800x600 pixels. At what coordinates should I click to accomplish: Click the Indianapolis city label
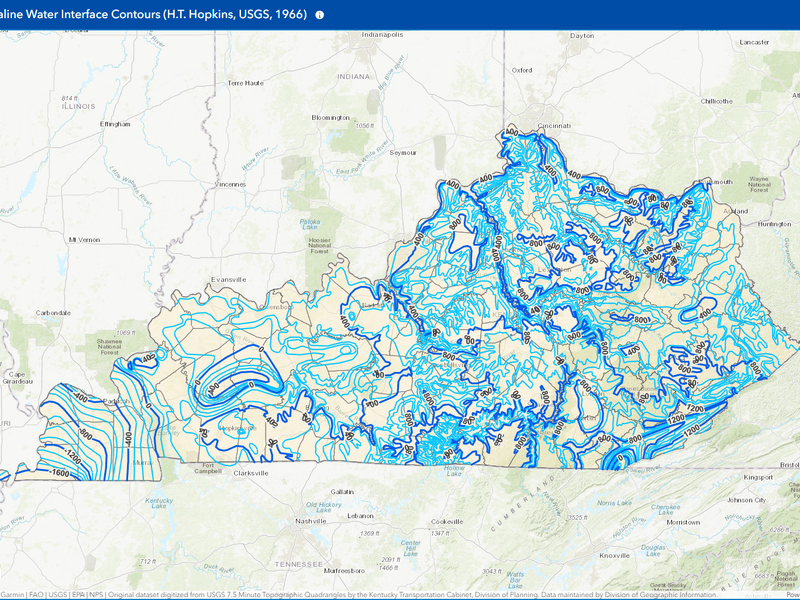coord(382,35)
